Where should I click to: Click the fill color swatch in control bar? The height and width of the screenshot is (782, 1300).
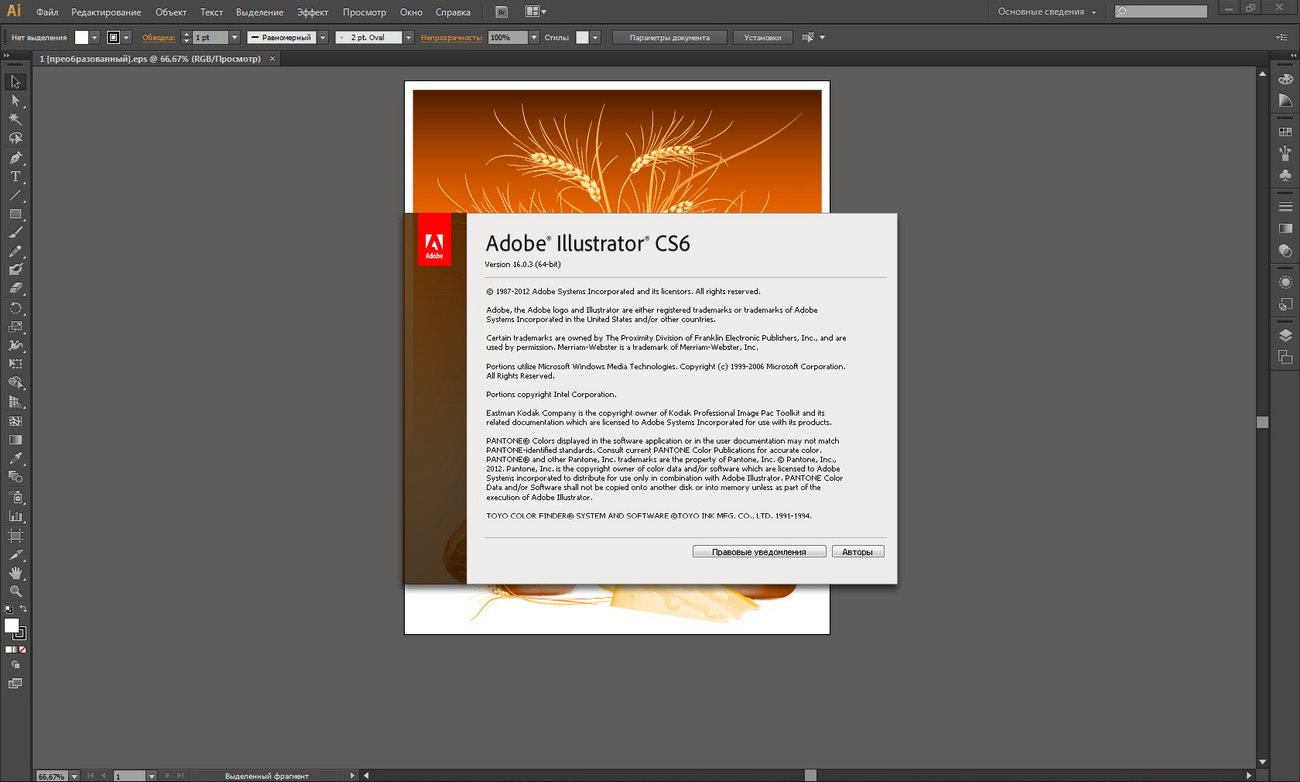coord(82,37)
